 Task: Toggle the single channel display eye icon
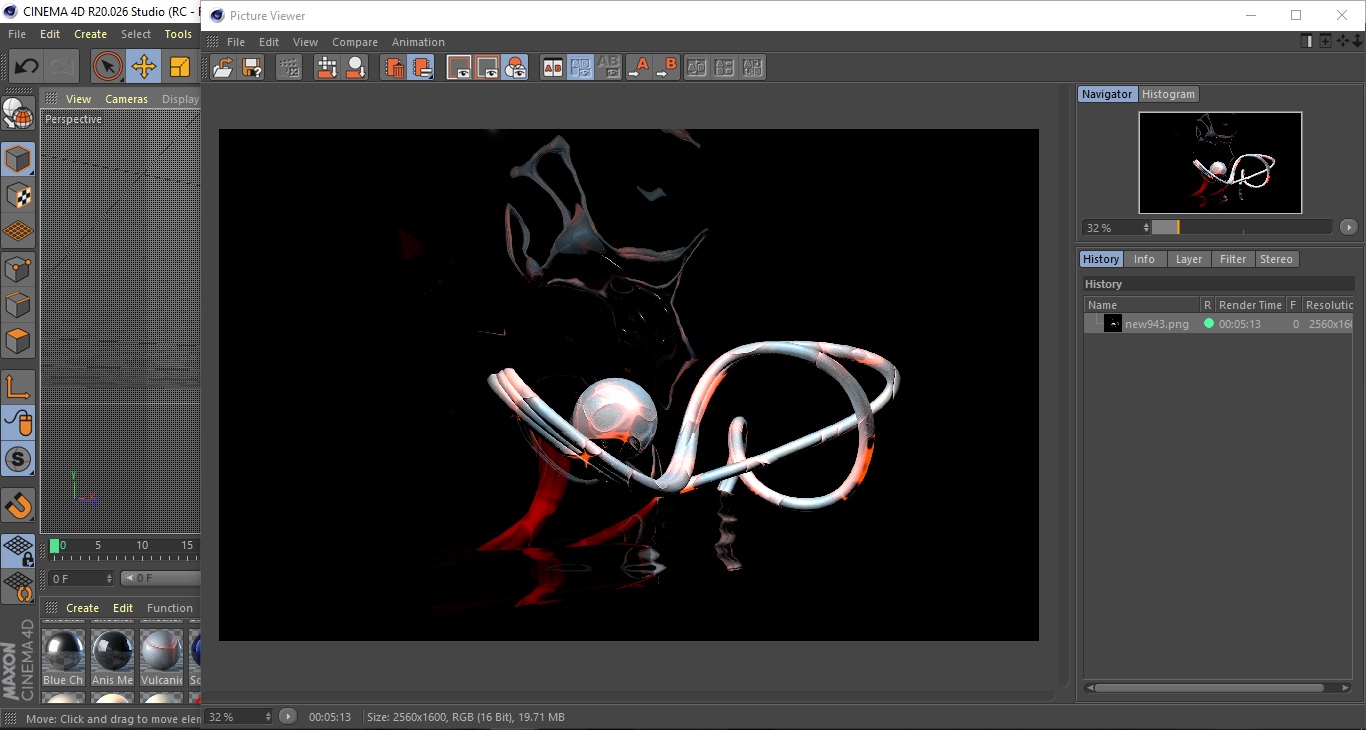459,68
